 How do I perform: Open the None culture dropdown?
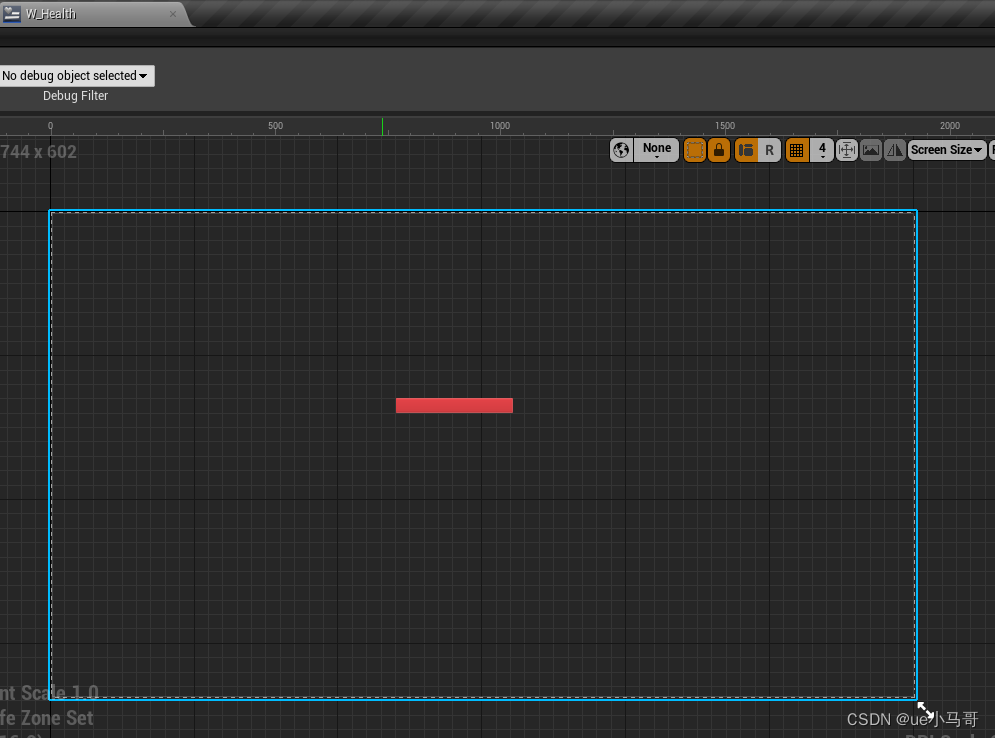(x=657, y=150)
